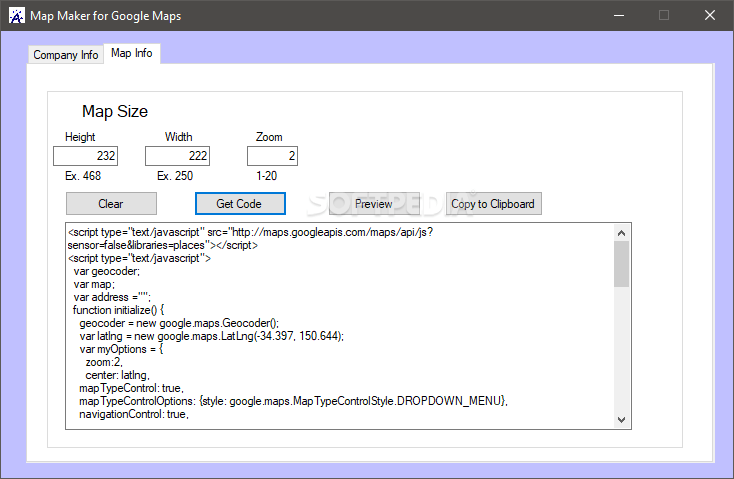
Task: Click the 'Map Size' heading
Action: (x=115, y=111)
